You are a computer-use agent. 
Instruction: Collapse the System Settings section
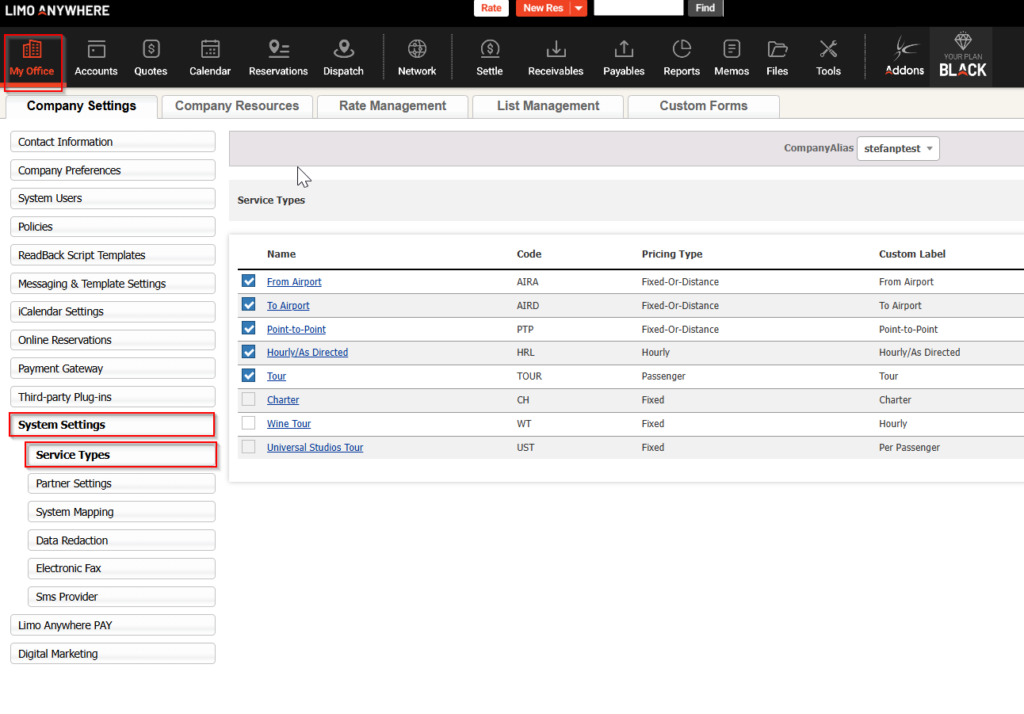[112, 425]
